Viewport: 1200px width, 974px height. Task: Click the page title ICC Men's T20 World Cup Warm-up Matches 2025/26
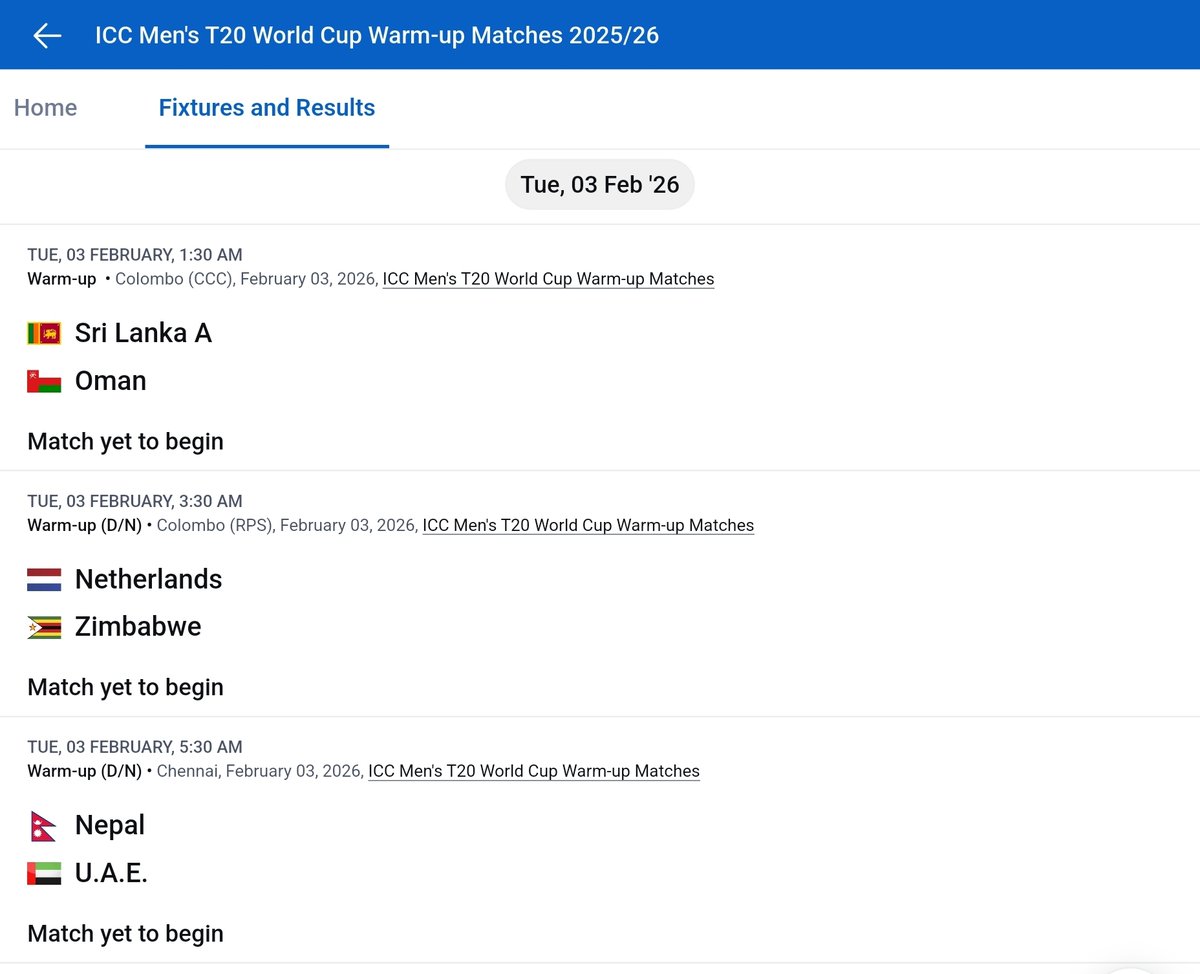tap(377, 36)
